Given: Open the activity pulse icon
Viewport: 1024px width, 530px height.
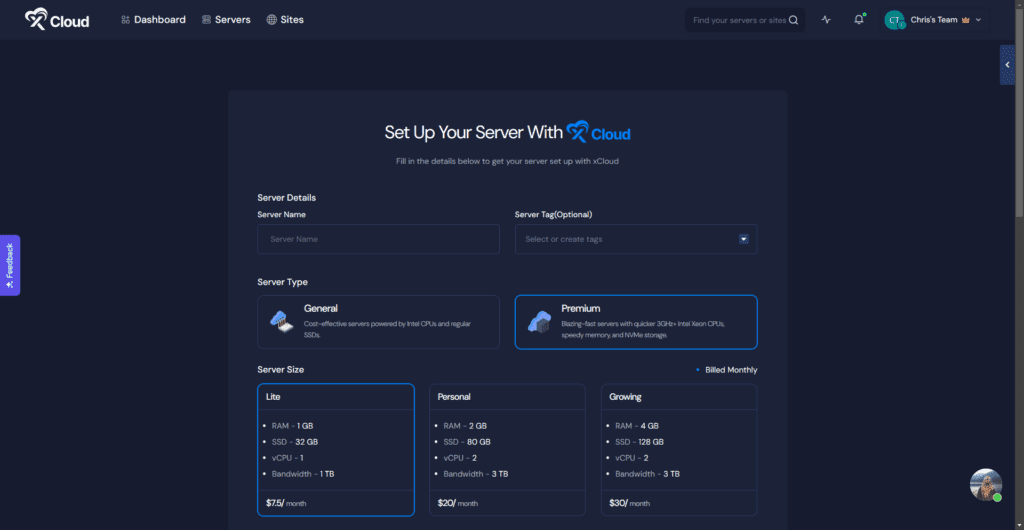Looking at the screenshot, I should 826,20.
